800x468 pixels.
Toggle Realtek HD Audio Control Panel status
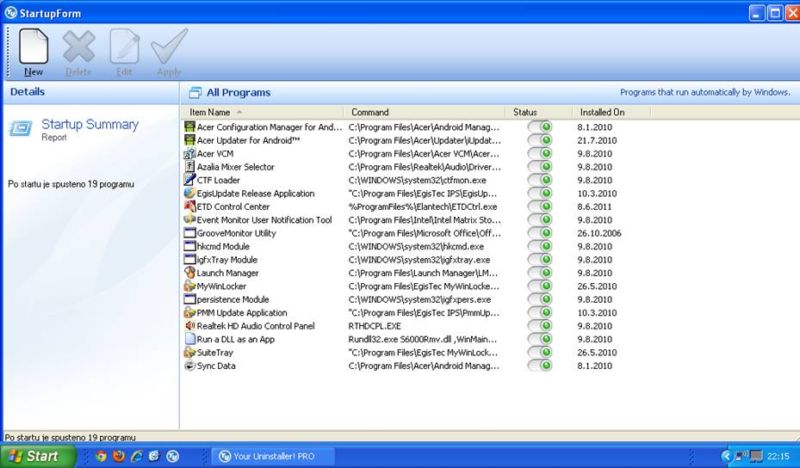540,326
